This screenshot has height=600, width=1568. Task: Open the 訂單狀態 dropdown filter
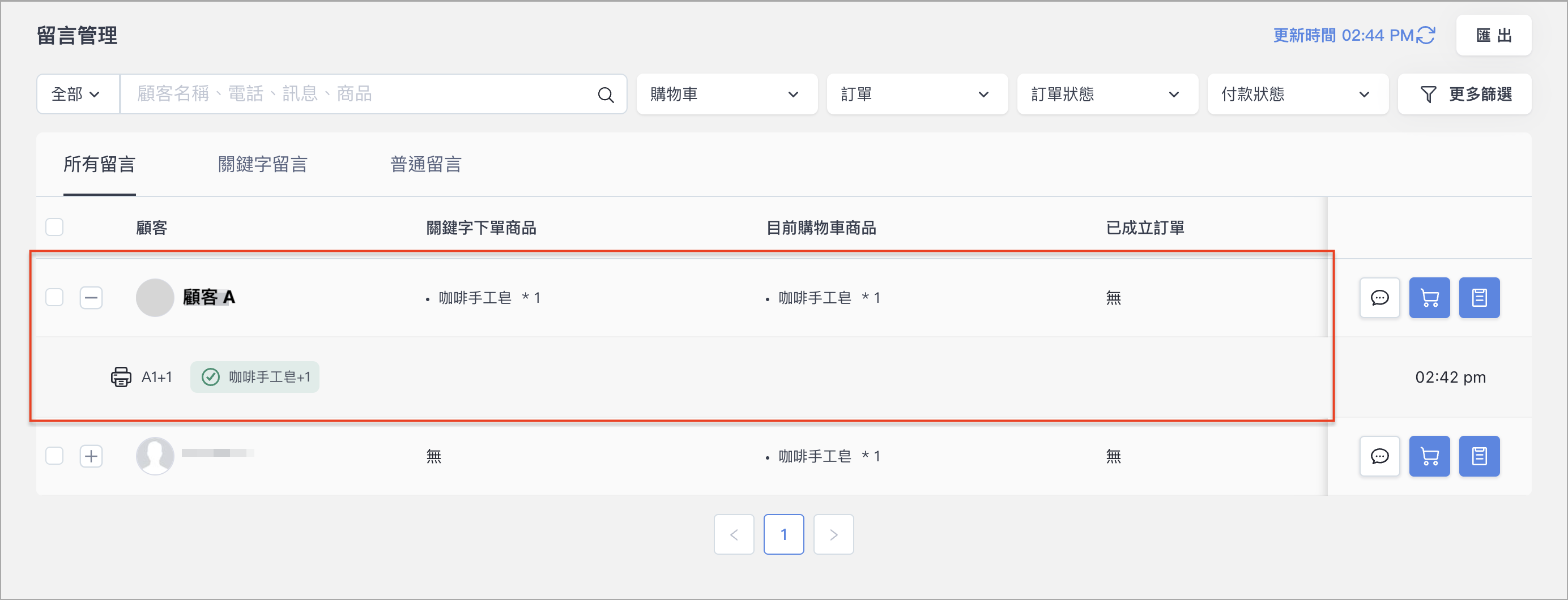point(1108,95)
